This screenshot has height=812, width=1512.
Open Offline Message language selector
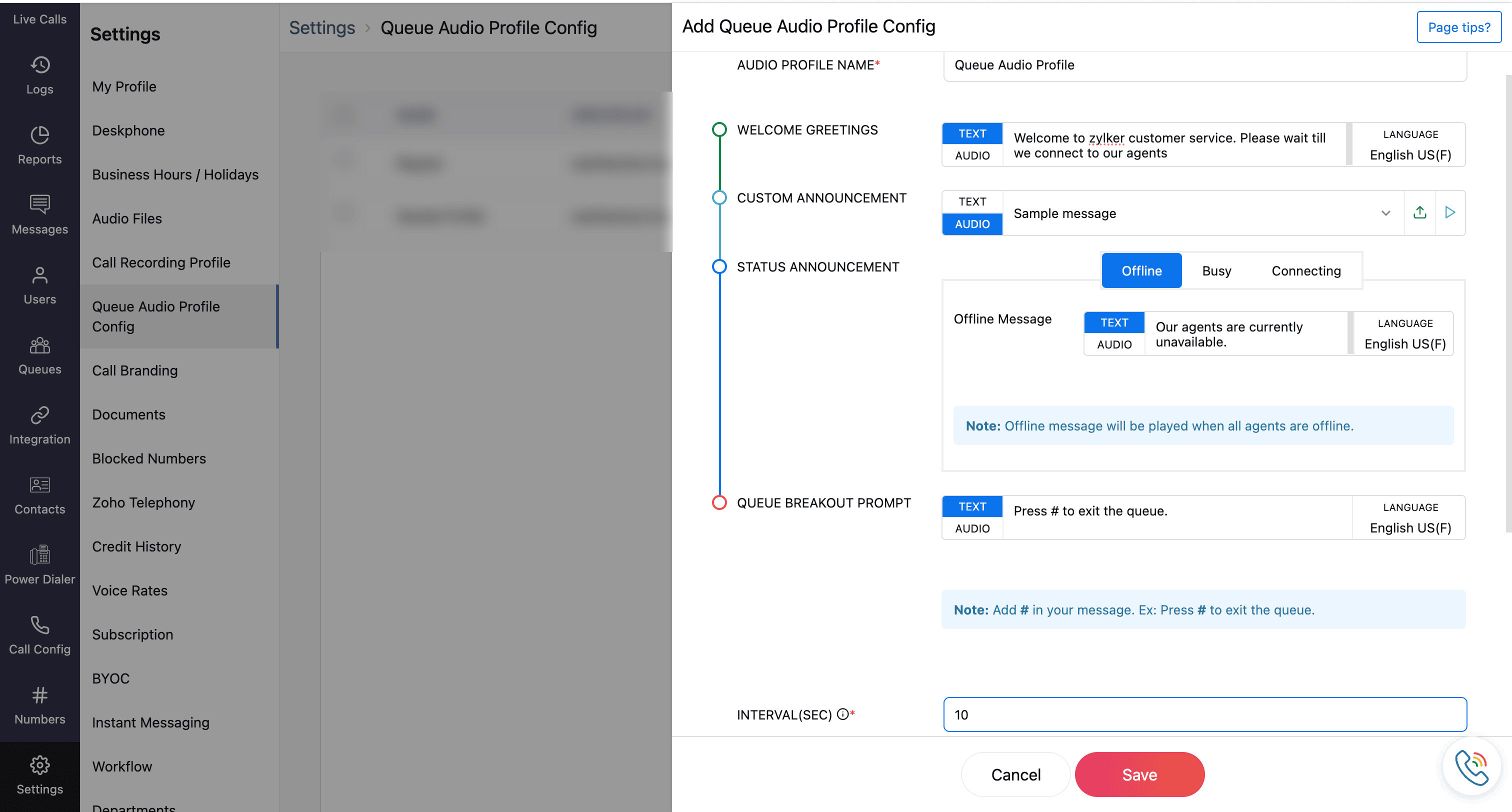click(1404, 344)
